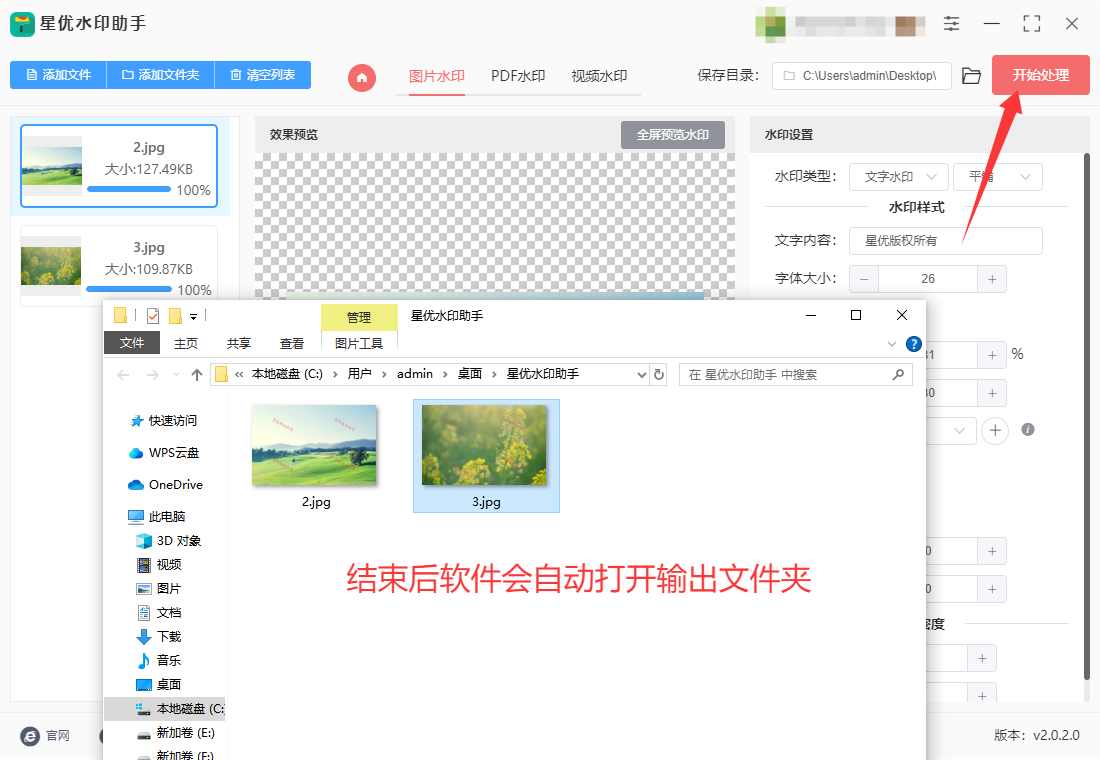The image size is (1100, 760).
Task: Open 音乐 folder in navigation pane
Action: (x=159, y=660)
